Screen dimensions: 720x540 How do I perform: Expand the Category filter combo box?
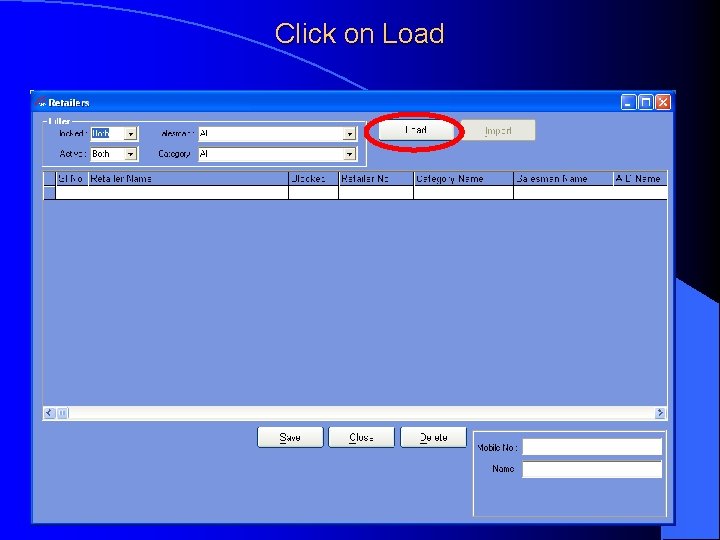[x=349, y=154]
